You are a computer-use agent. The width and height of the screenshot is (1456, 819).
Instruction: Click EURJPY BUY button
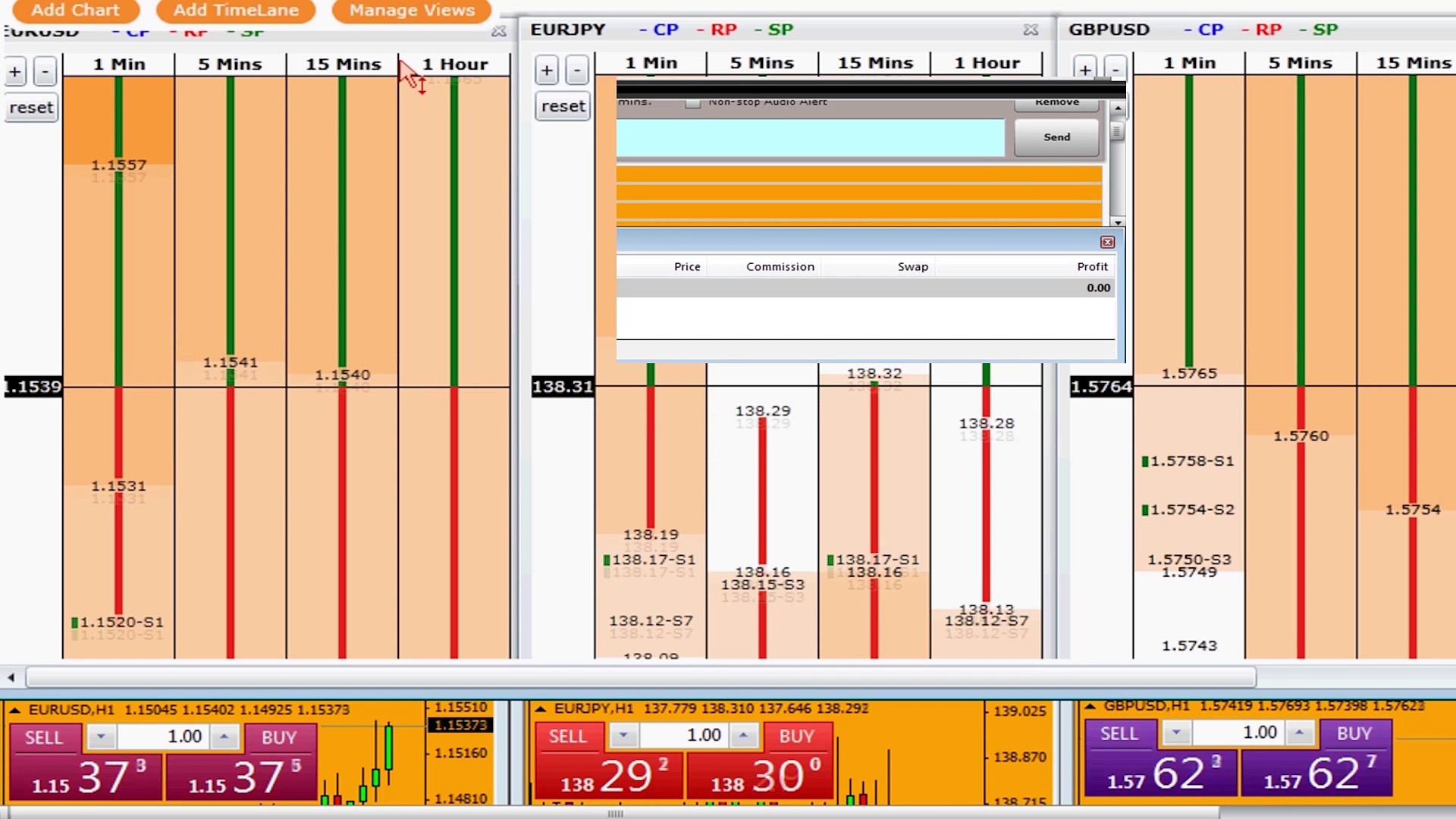coord(797,736)
